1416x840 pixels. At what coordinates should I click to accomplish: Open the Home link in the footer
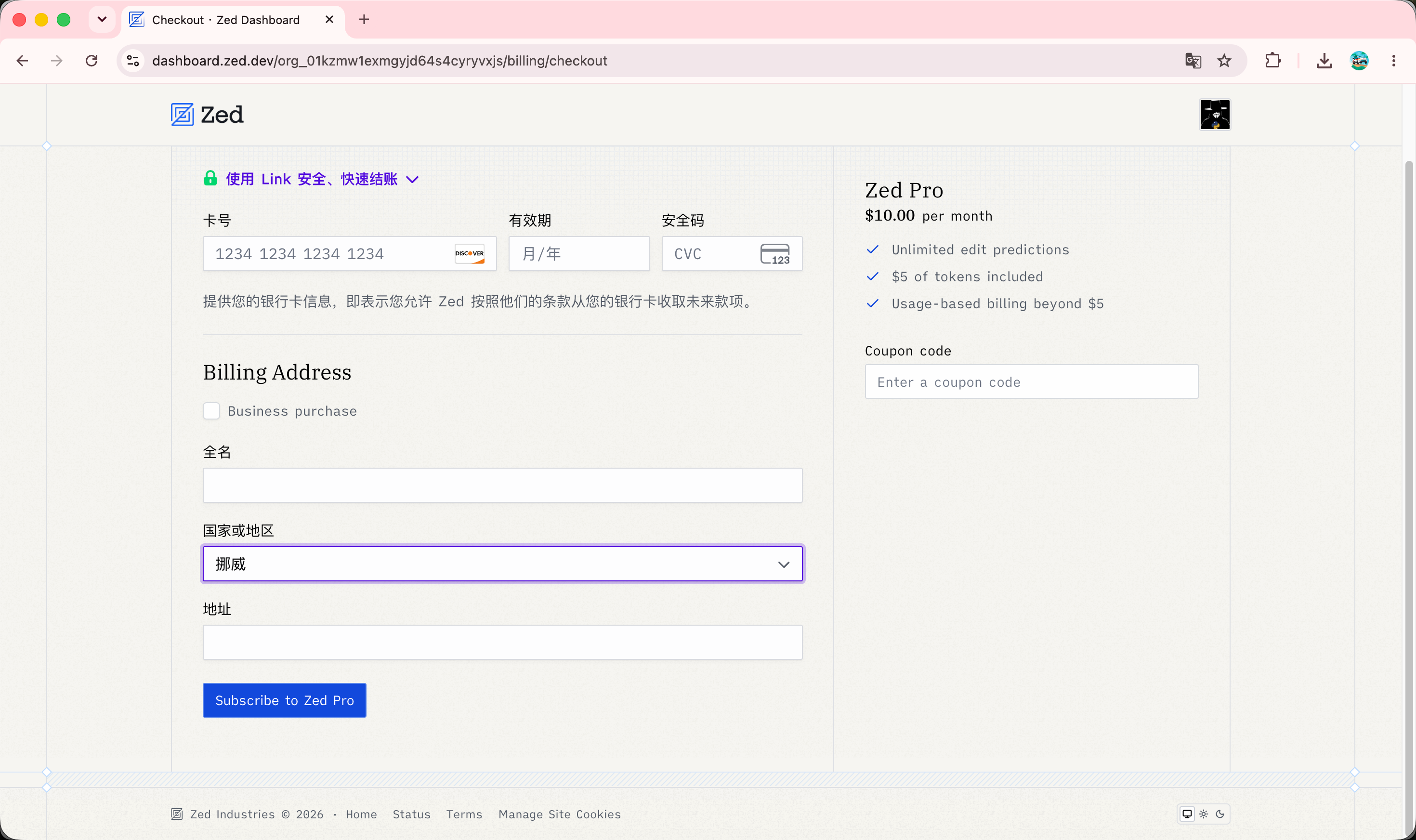pyautogui.click(x=362, y=814)
